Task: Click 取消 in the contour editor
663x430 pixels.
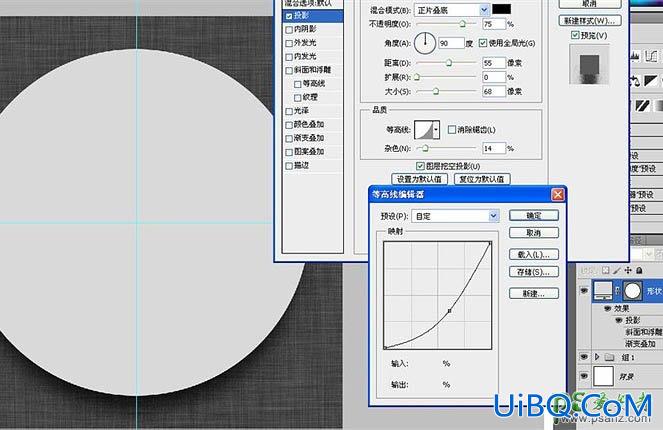Action: pyautogui.click(x=534, y=233)
